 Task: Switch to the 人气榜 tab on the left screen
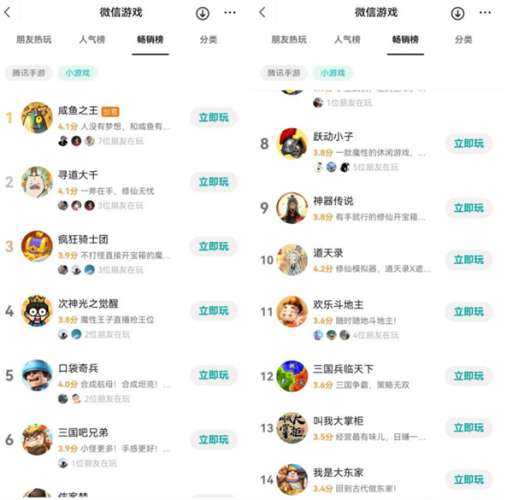[92, 40]
